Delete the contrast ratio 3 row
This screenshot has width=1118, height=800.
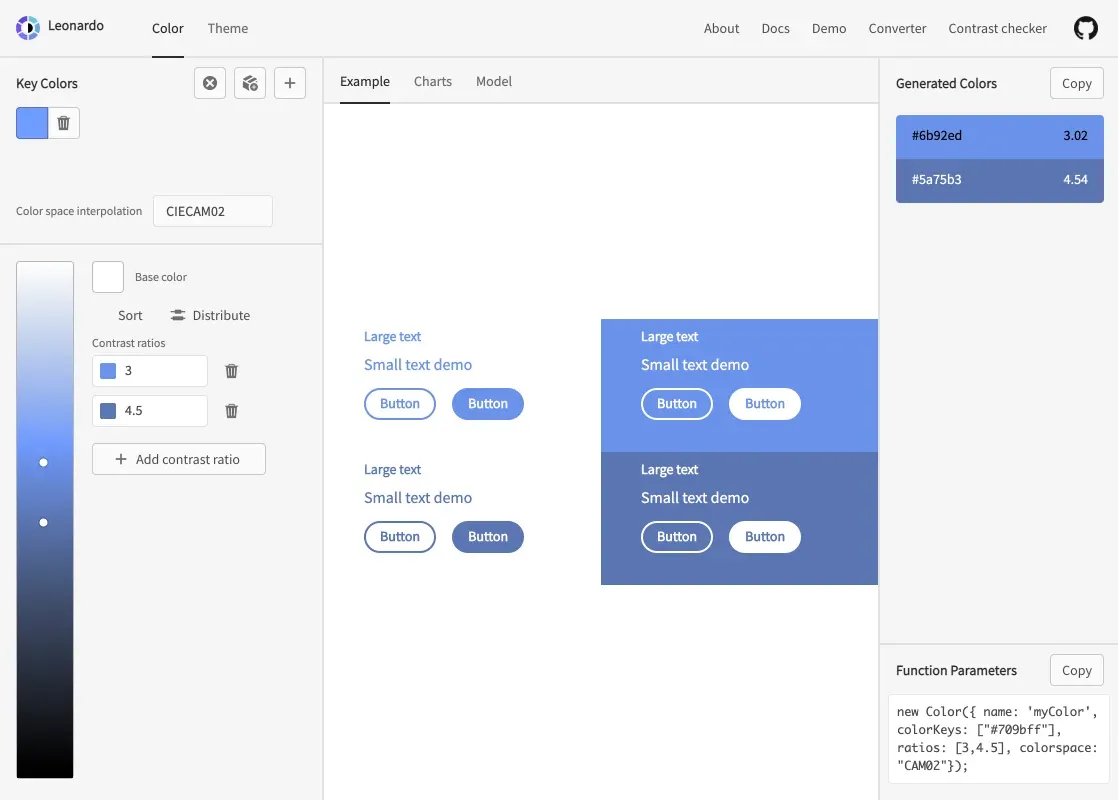pyautogui.click(x=232, y=371)
